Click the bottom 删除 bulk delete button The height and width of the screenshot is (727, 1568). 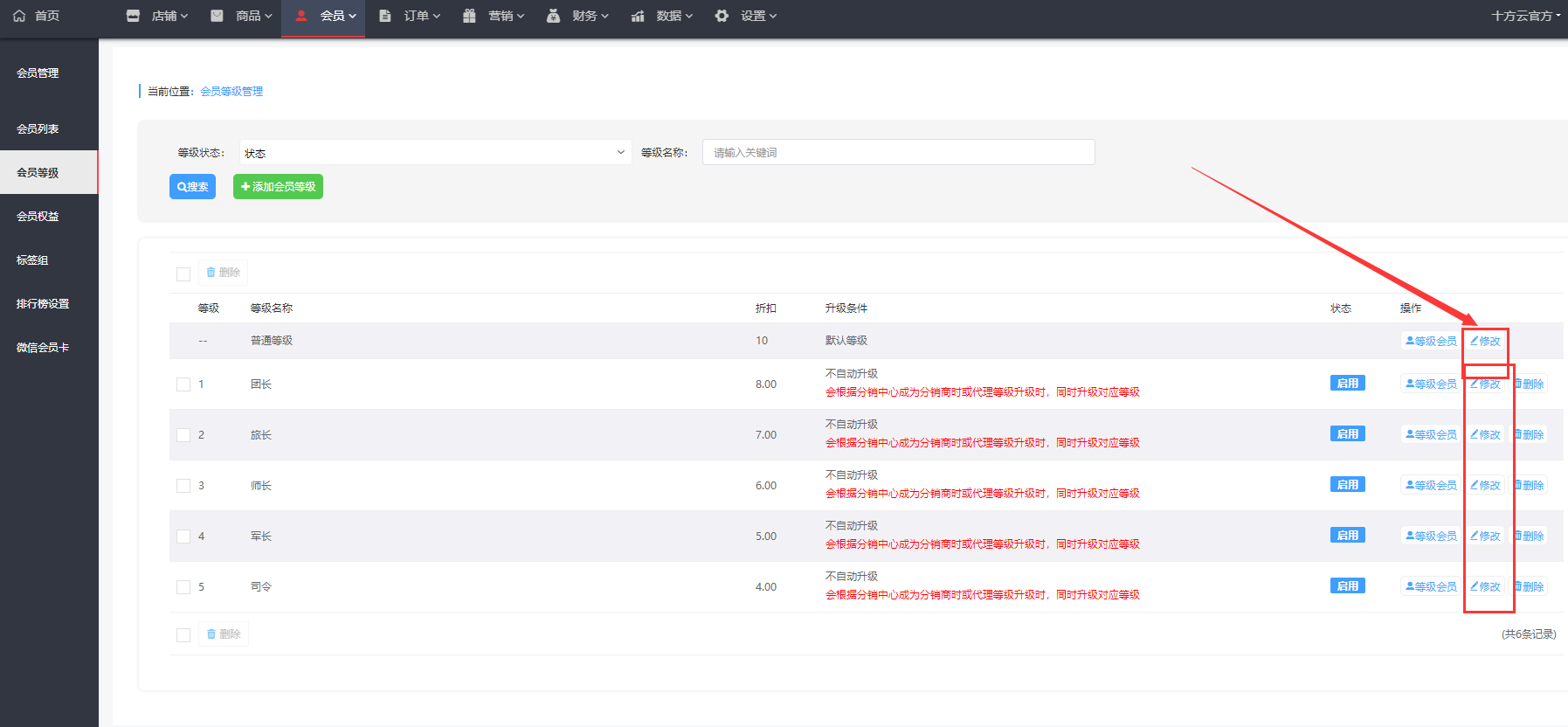[x=223, y=634]
